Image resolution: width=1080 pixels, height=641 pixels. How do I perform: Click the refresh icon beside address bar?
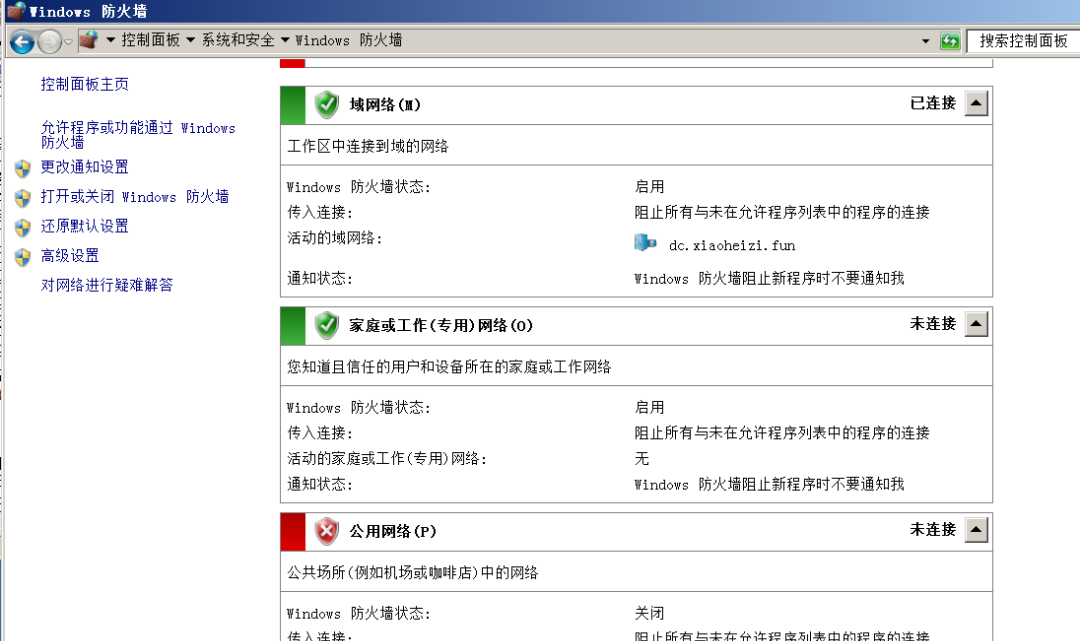pos(950,41)
